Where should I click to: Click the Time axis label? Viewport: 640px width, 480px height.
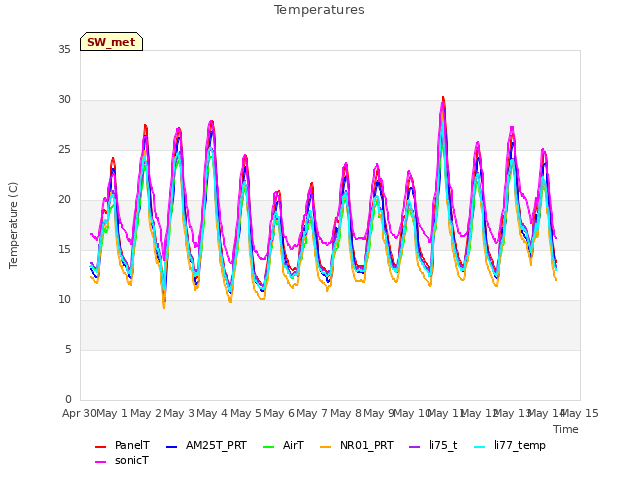pos(566,429)
